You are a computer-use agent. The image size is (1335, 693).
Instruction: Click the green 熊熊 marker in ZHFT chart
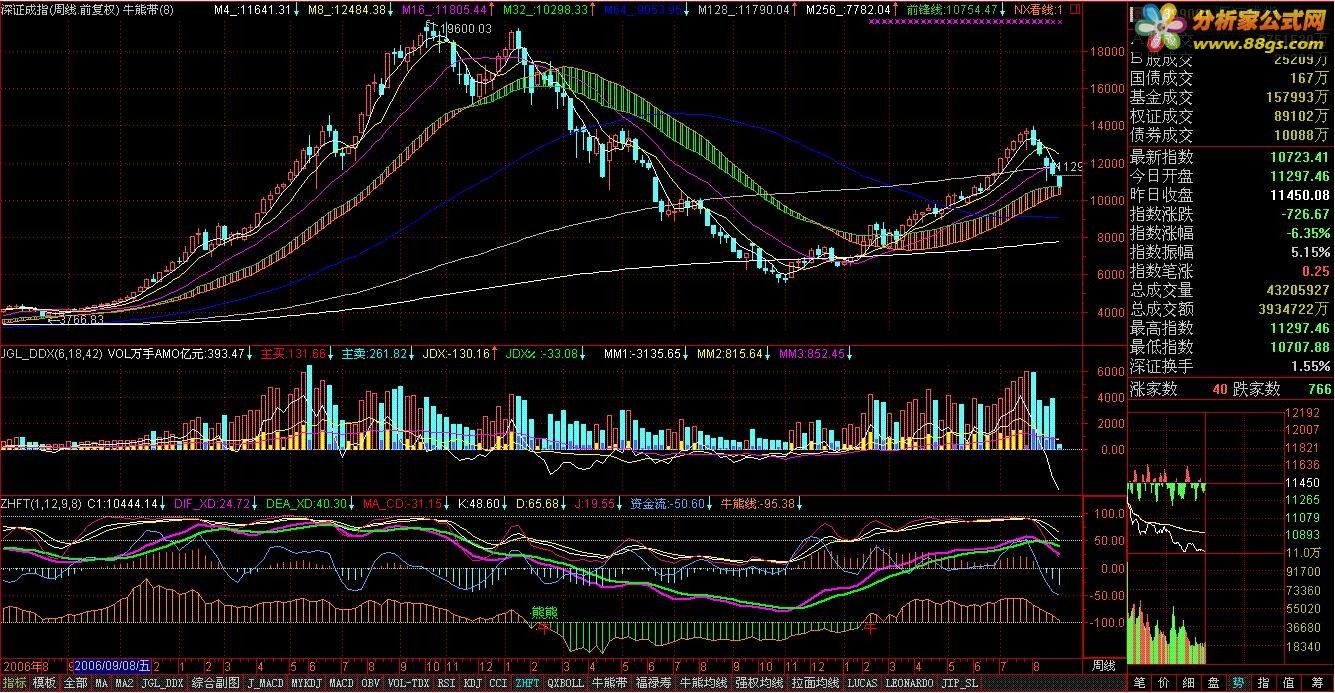[x=543, y=611]
